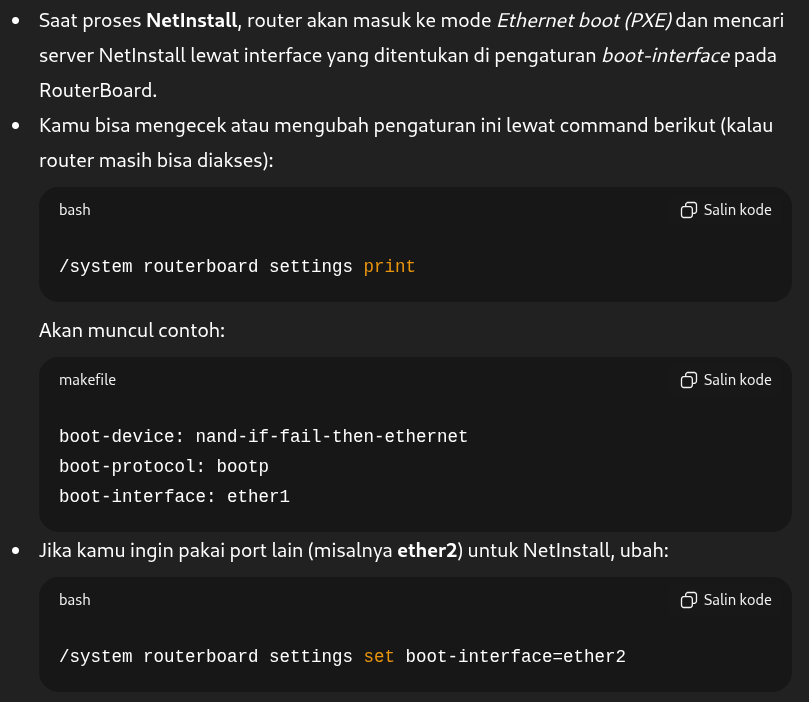Click the "makefile" language label
The image size is (809, 702).
point(87,380)
